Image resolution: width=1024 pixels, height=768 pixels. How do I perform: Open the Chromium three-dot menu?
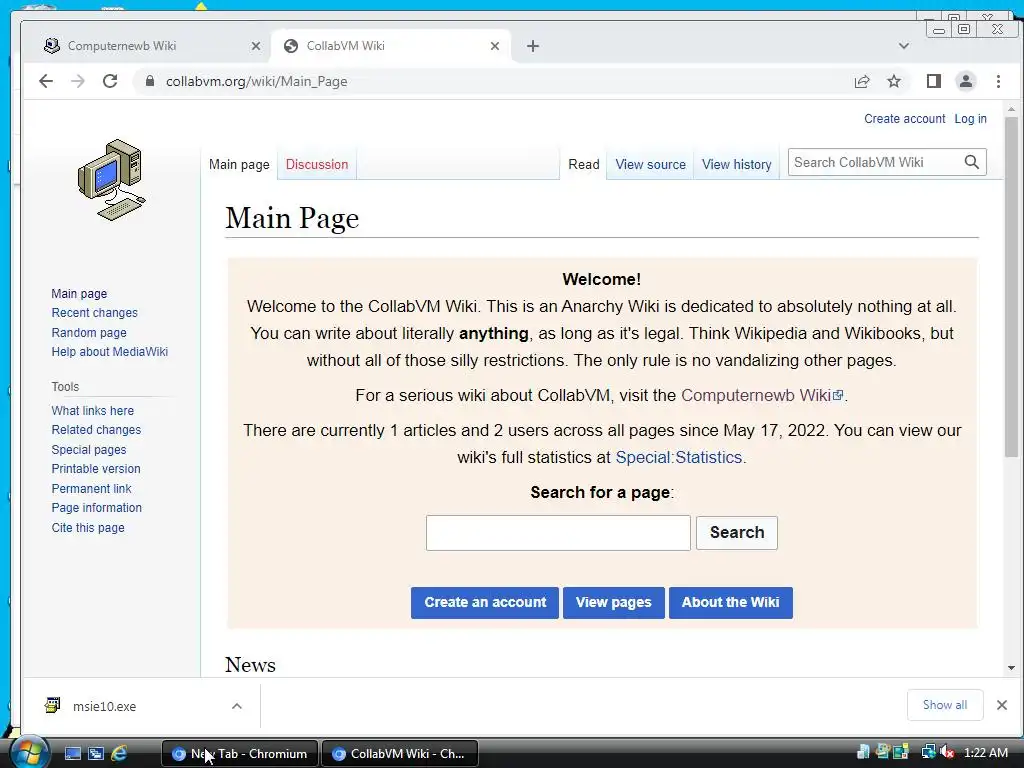point(999,81)
